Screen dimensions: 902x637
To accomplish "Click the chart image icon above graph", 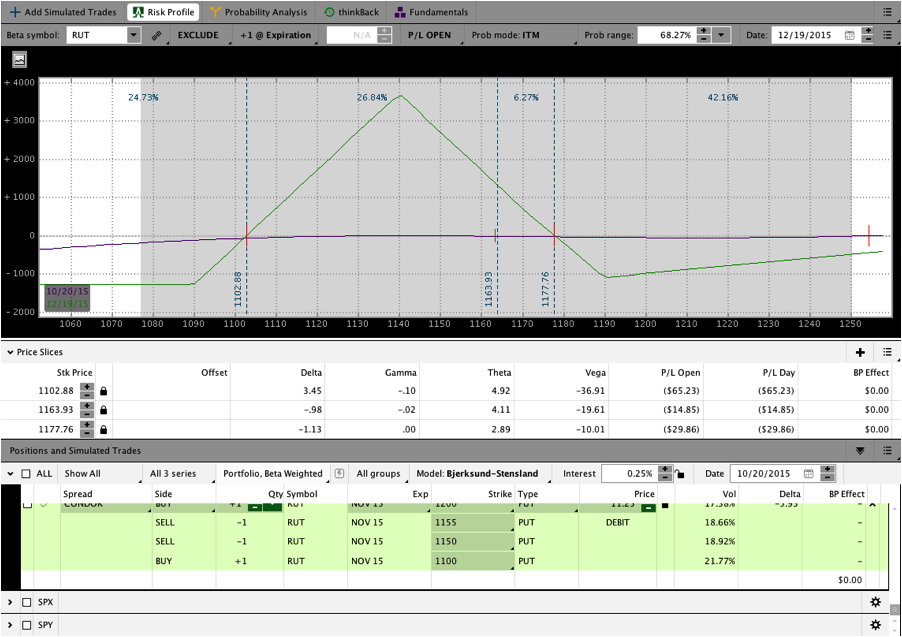I will click(19, 60).
